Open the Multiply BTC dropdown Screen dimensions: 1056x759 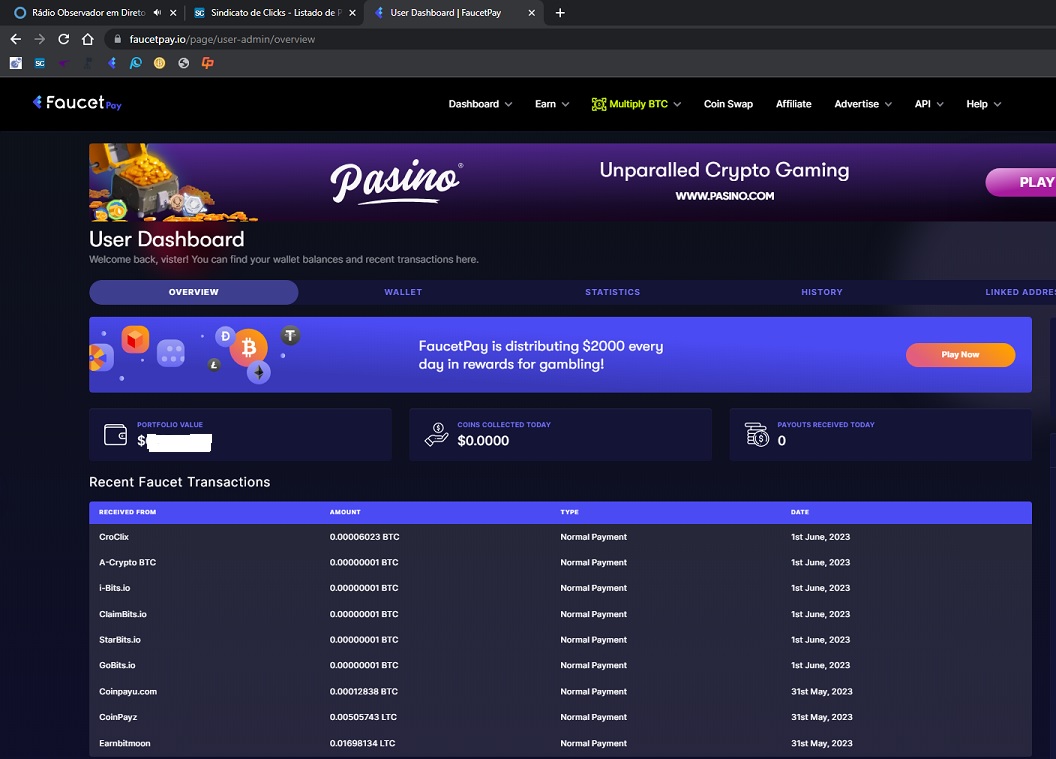pos(636,104)
